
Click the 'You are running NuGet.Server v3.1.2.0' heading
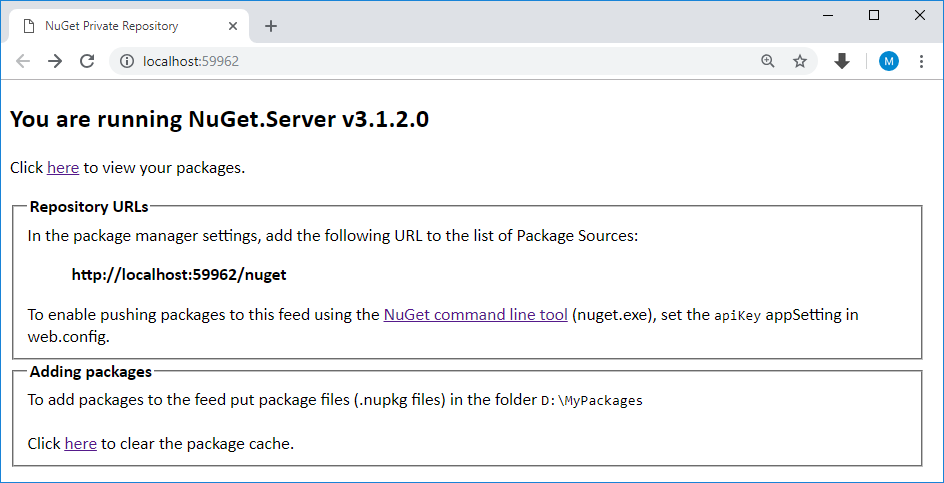(220, 119)
